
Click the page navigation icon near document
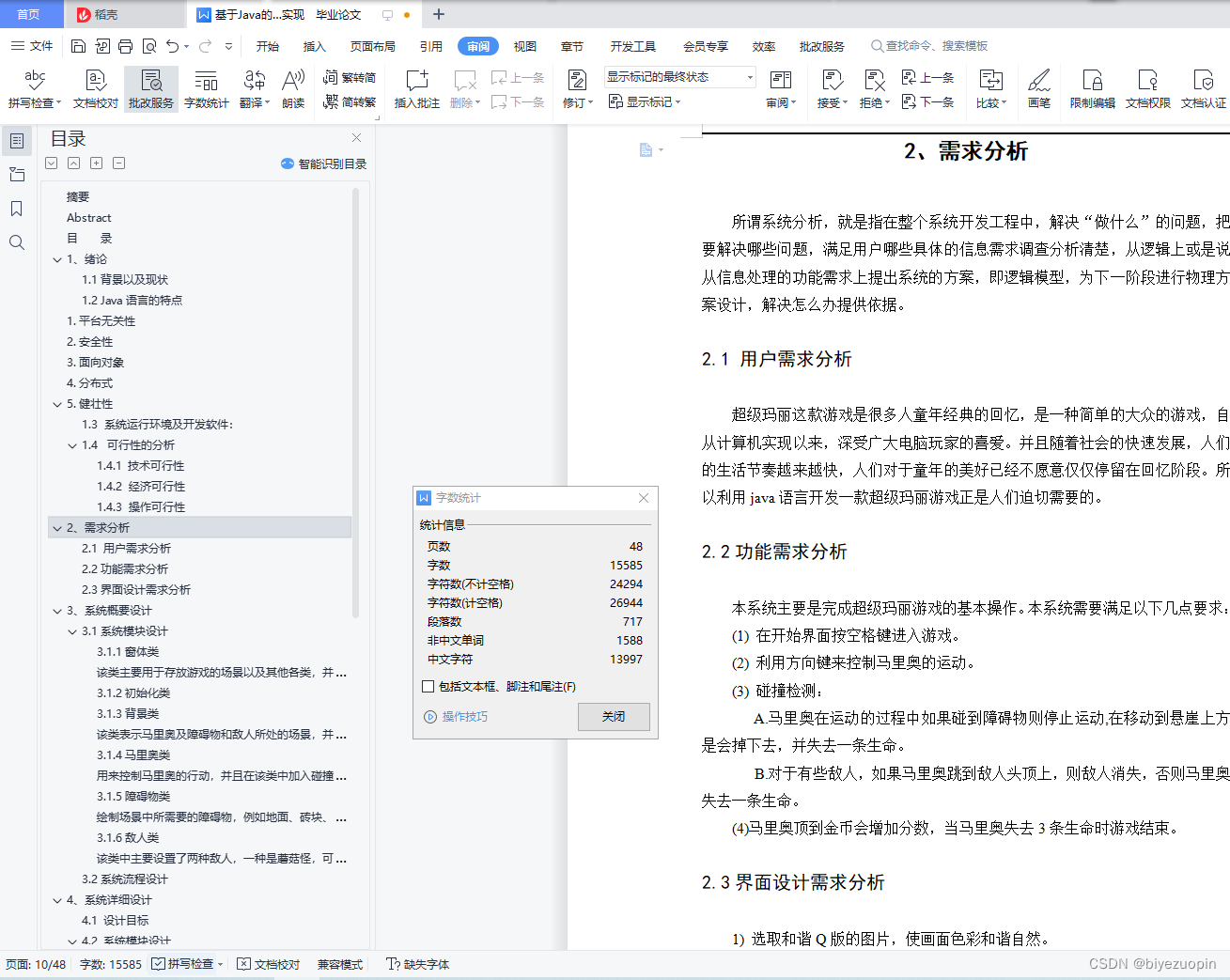click(x=650, y=150)
